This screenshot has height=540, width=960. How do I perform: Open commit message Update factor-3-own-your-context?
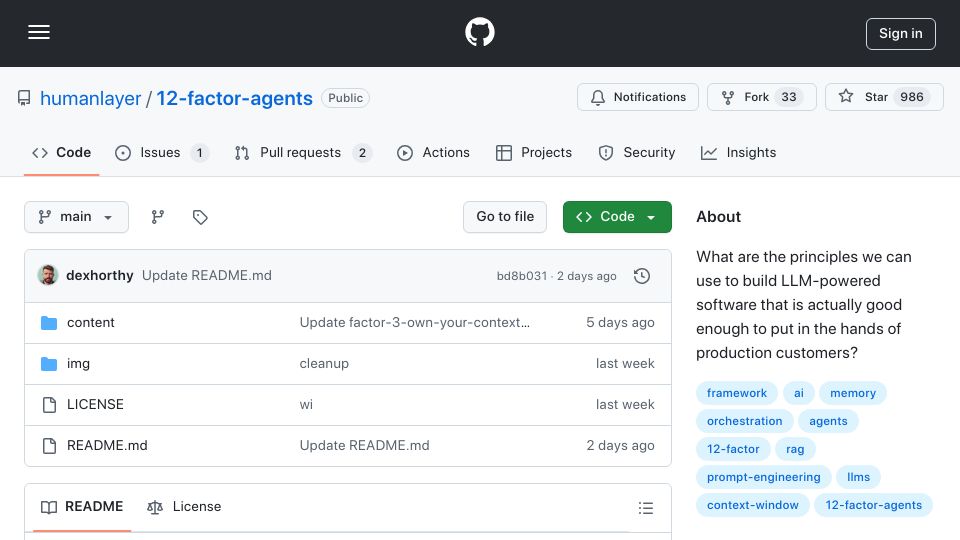[x=414, y=323]
